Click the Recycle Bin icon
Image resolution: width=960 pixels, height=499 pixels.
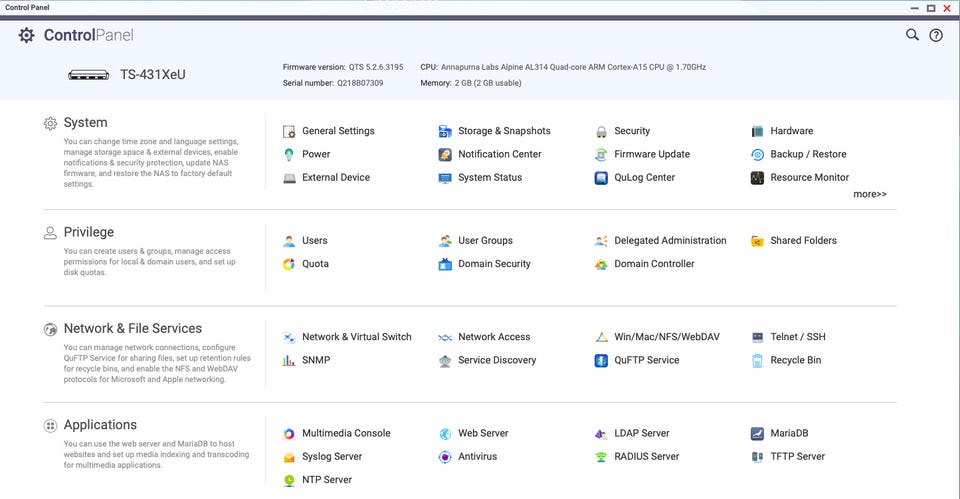(x=758, y=361)
